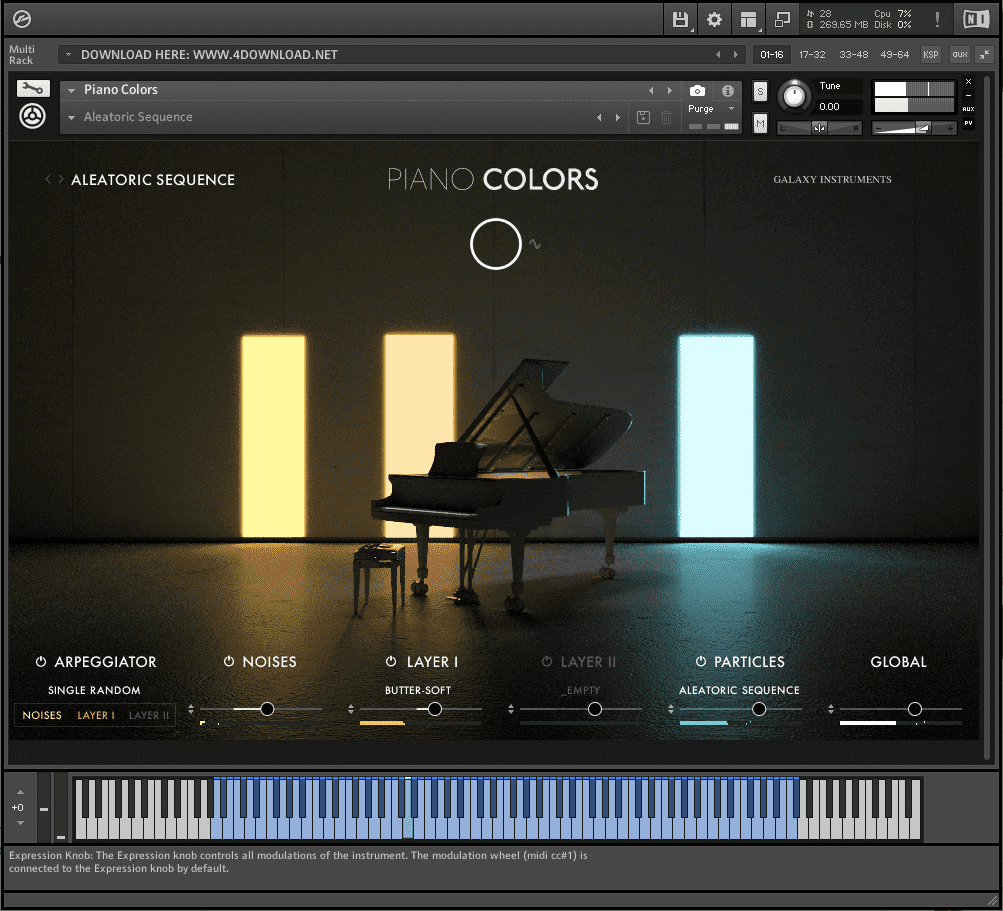Open Single Random arpeggiator mode selector
Screen dimensions: 1003x911
(x=94, y=690)
